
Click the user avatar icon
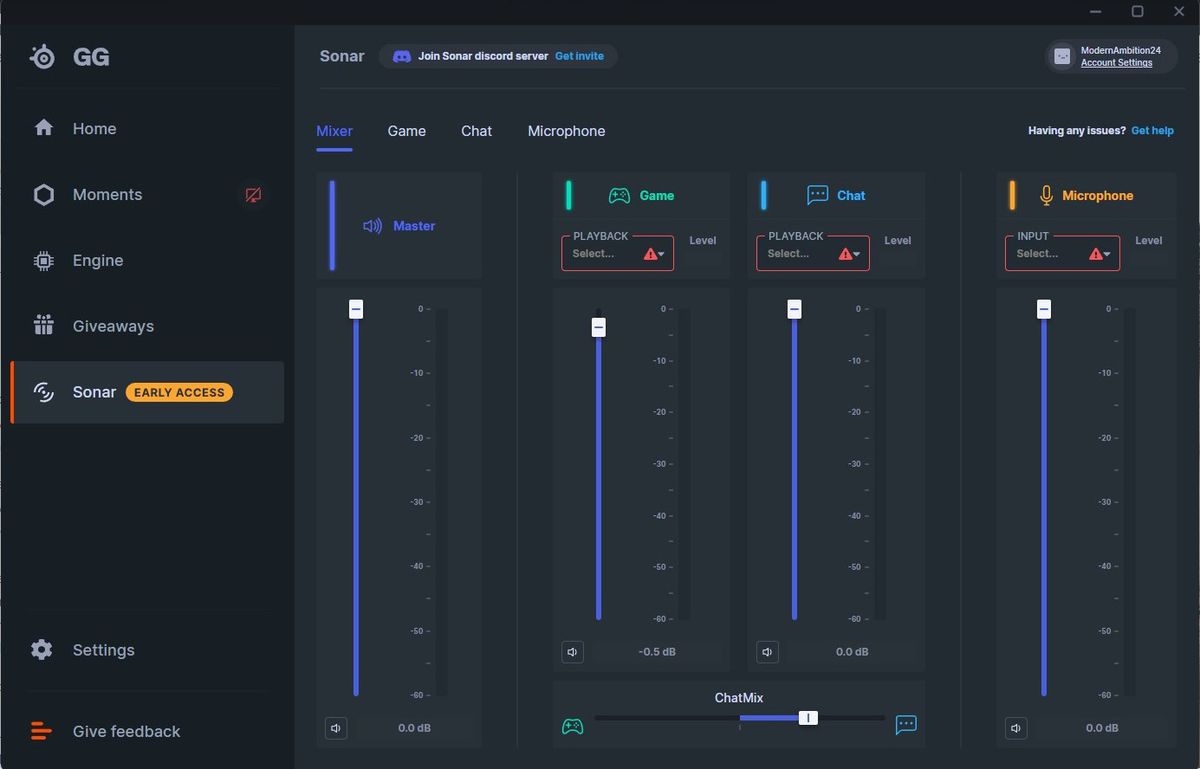tap(1062, 56)
